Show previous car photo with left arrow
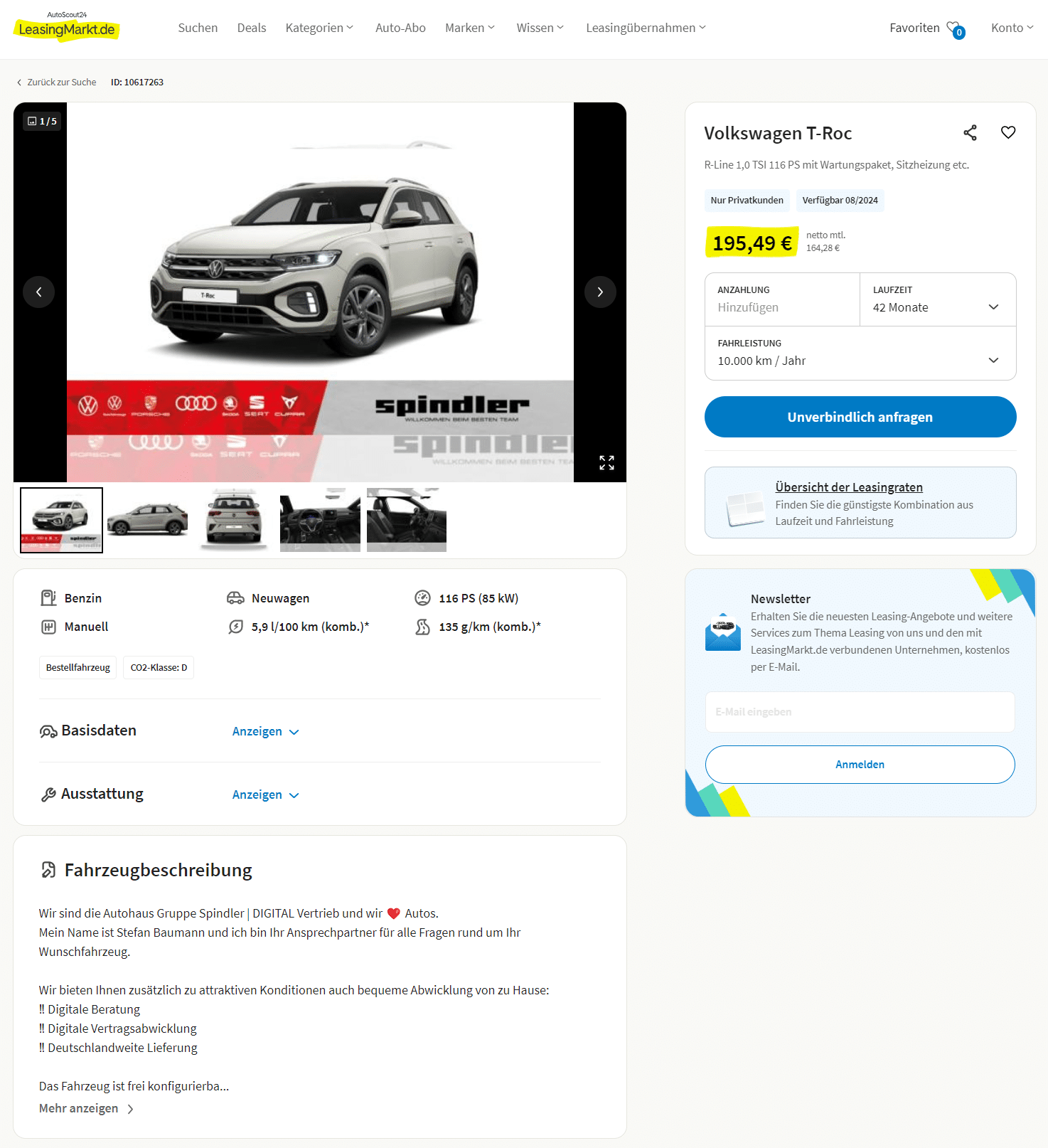This screenshot has height=1148, width=1048. (39, 292)
